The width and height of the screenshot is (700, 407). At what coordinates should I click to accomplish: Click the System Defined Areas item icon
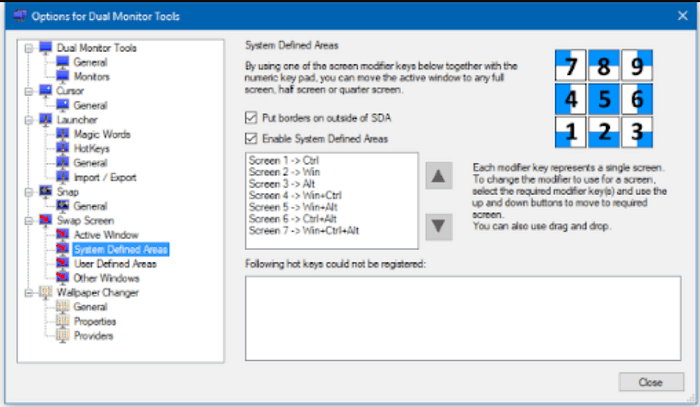coord(62,249)
